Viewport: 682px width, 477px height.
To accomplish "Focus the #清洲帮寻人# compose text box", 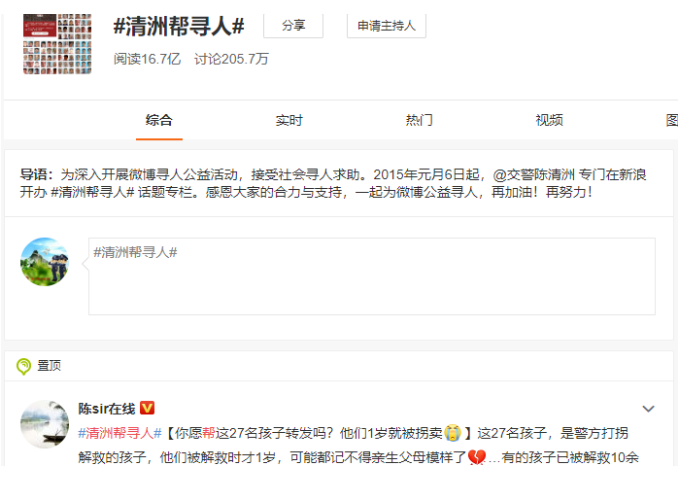I will [x=371, y=276].
